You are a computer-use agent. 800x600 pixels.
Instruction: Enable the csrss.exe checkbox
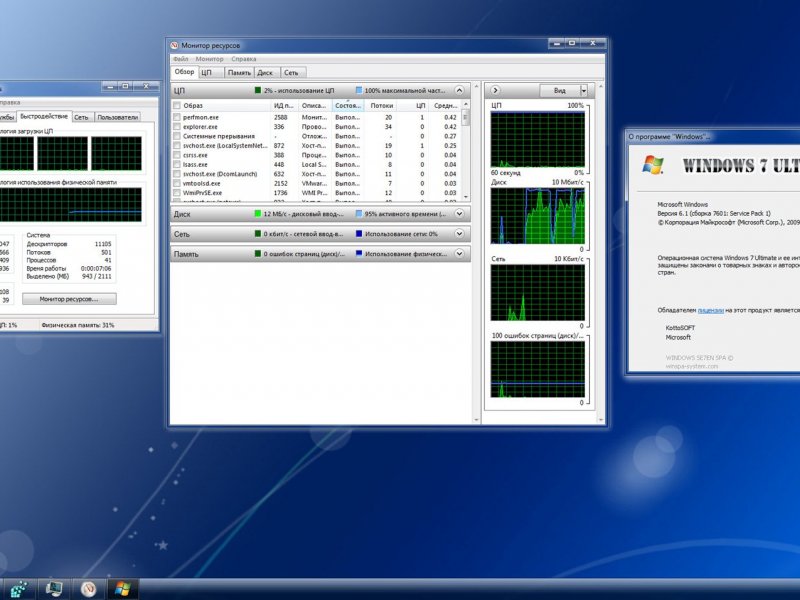[177, 155]
